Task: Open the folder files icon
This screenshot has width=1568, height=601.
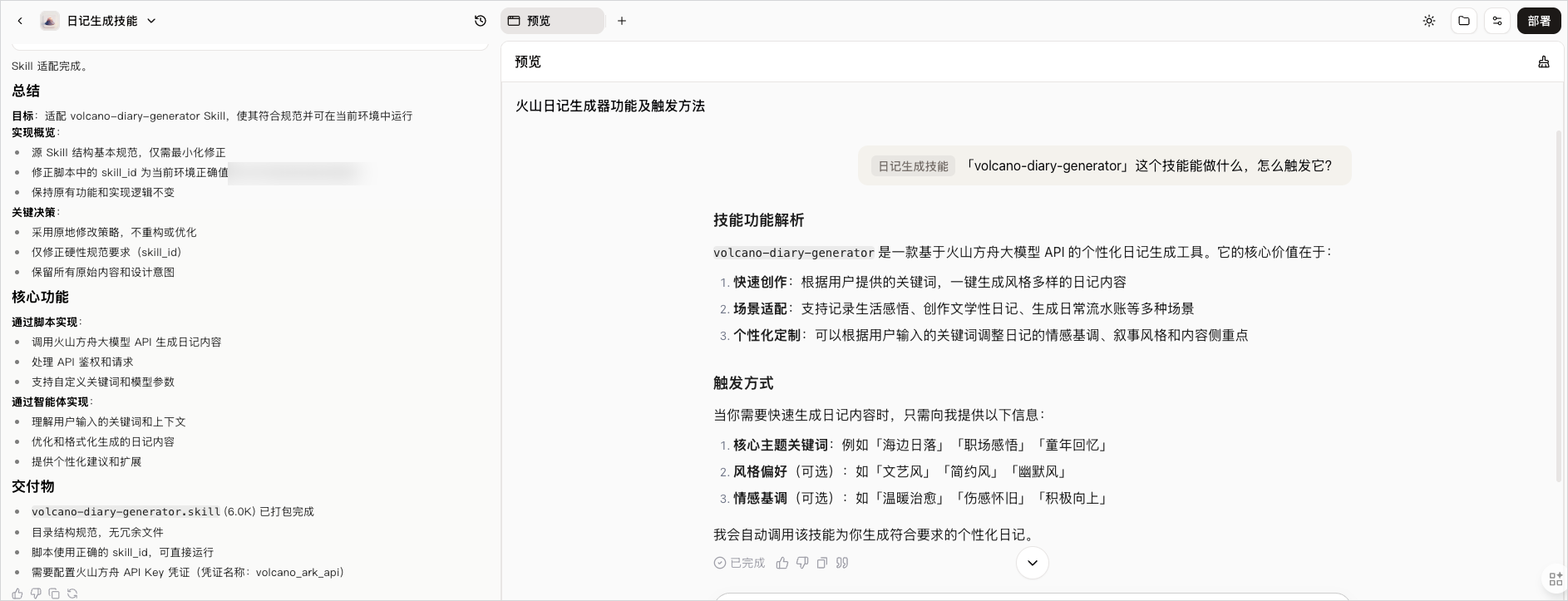Action: pyautogui.click(x=1463, y=21)
